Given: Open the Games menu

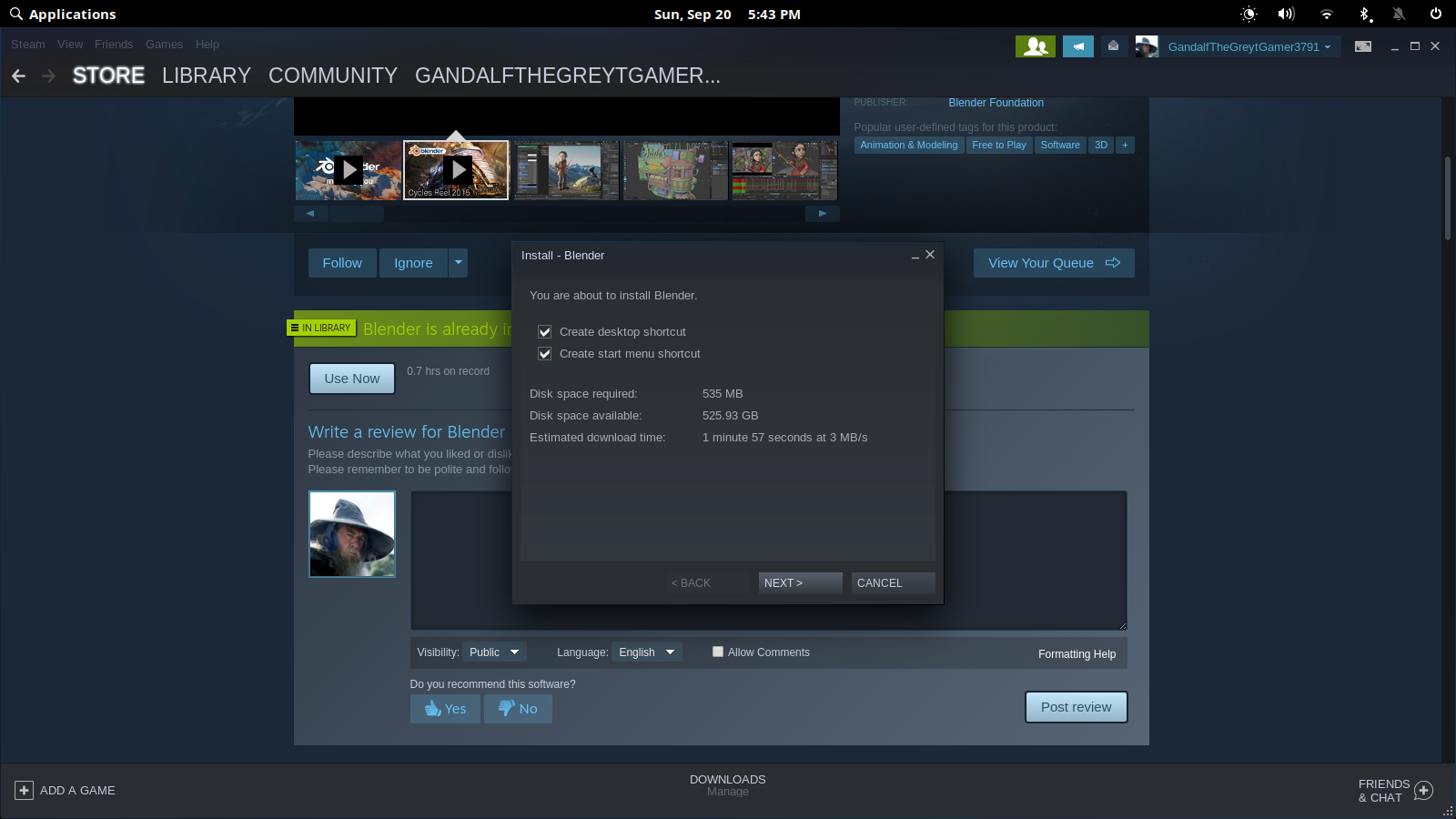Looking at the screenshot, I should pyautogui.click(x=165, y=44).
